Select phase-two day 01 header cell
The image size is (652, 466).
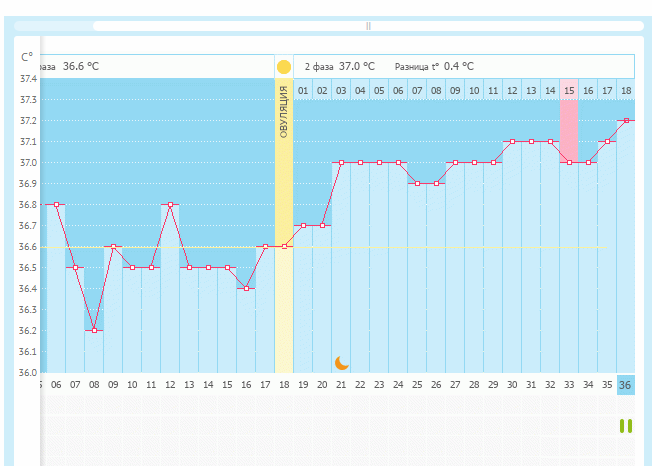(x=303, y=90)
